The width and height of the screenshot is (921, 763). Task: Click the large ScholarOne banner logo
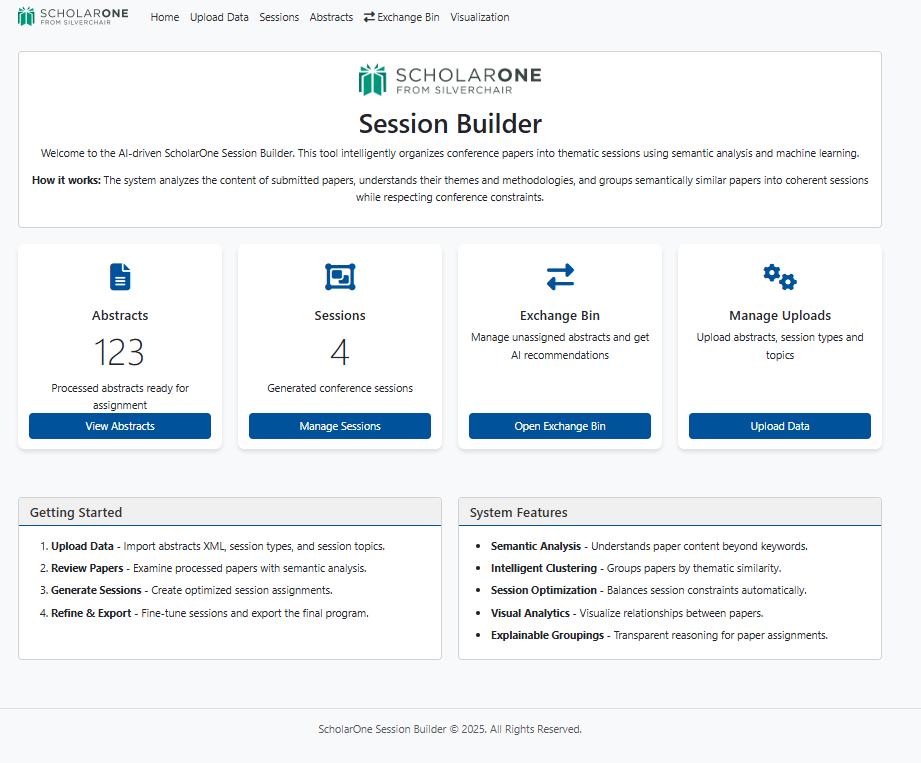(450, 80)
